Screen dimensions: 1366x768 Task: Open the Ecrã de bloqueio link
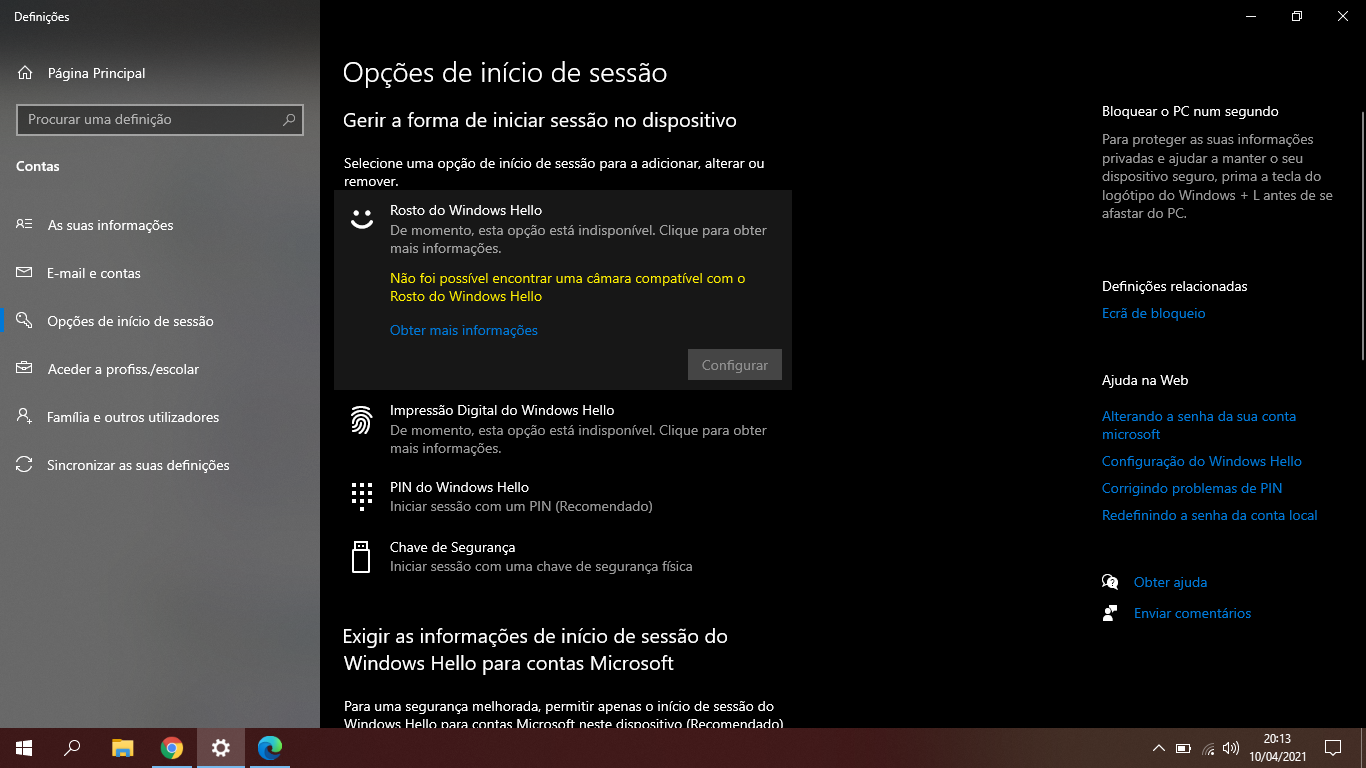point(1153,313)
